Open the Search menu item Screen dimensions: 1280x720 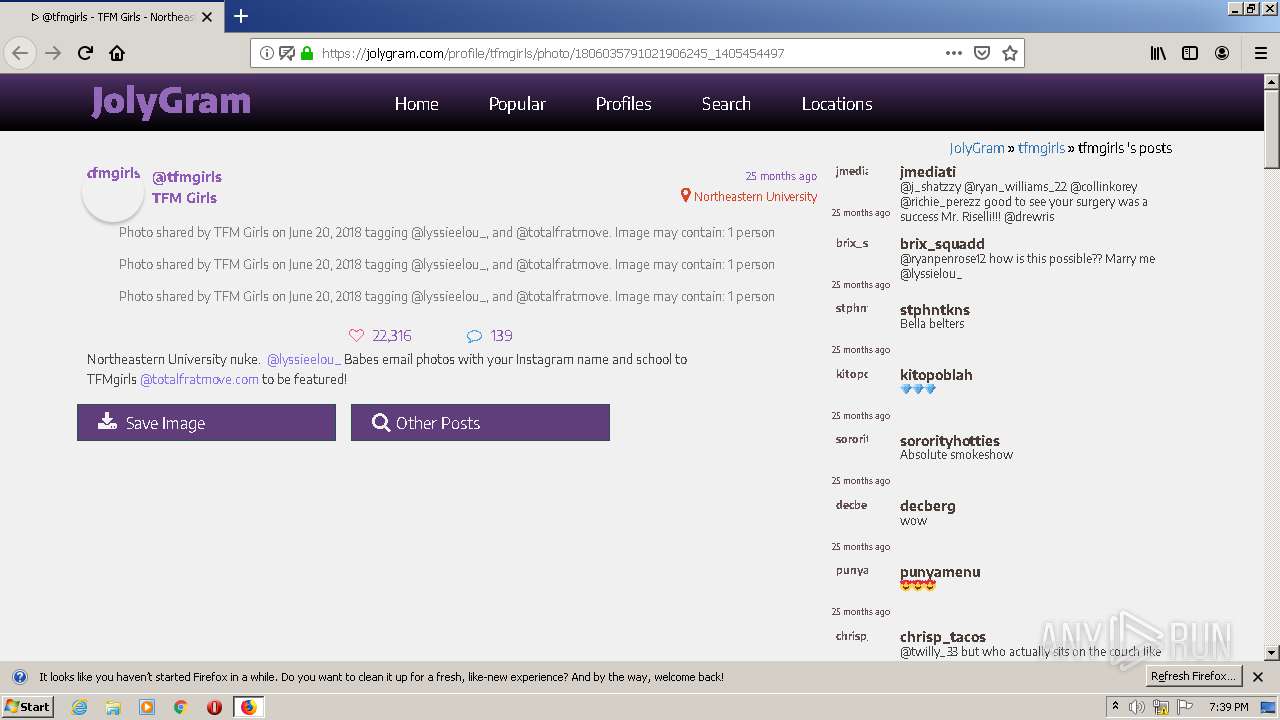pos(726,104)
